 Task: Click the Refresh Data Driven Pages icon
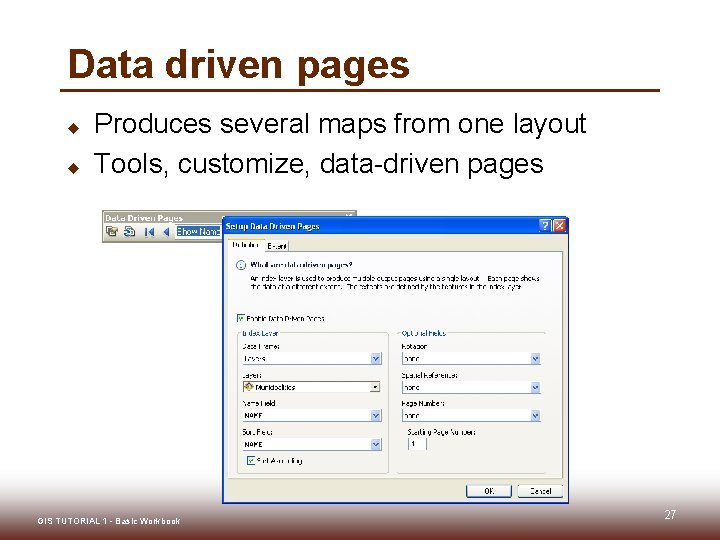pos(129,231)
